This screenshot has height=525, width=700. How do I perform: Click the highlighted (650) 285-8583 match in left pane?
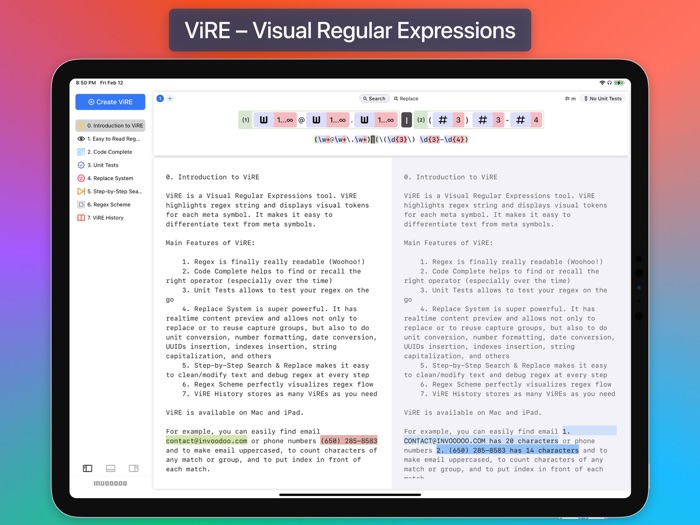click(349, 441)
